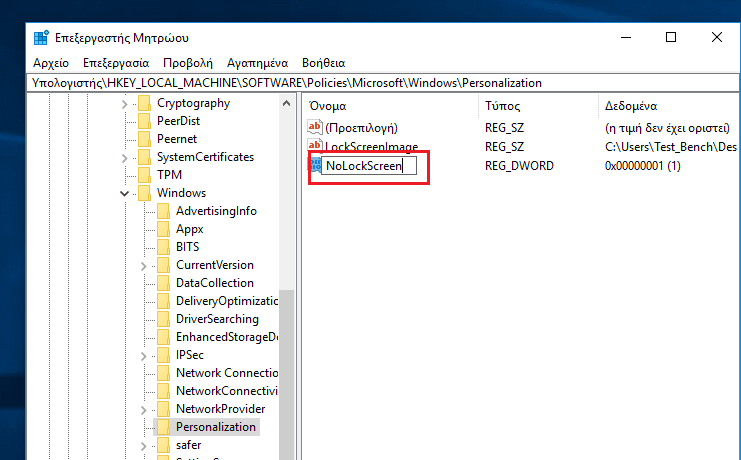Click the string icon of LockScreenImage value

click(315, 145)
